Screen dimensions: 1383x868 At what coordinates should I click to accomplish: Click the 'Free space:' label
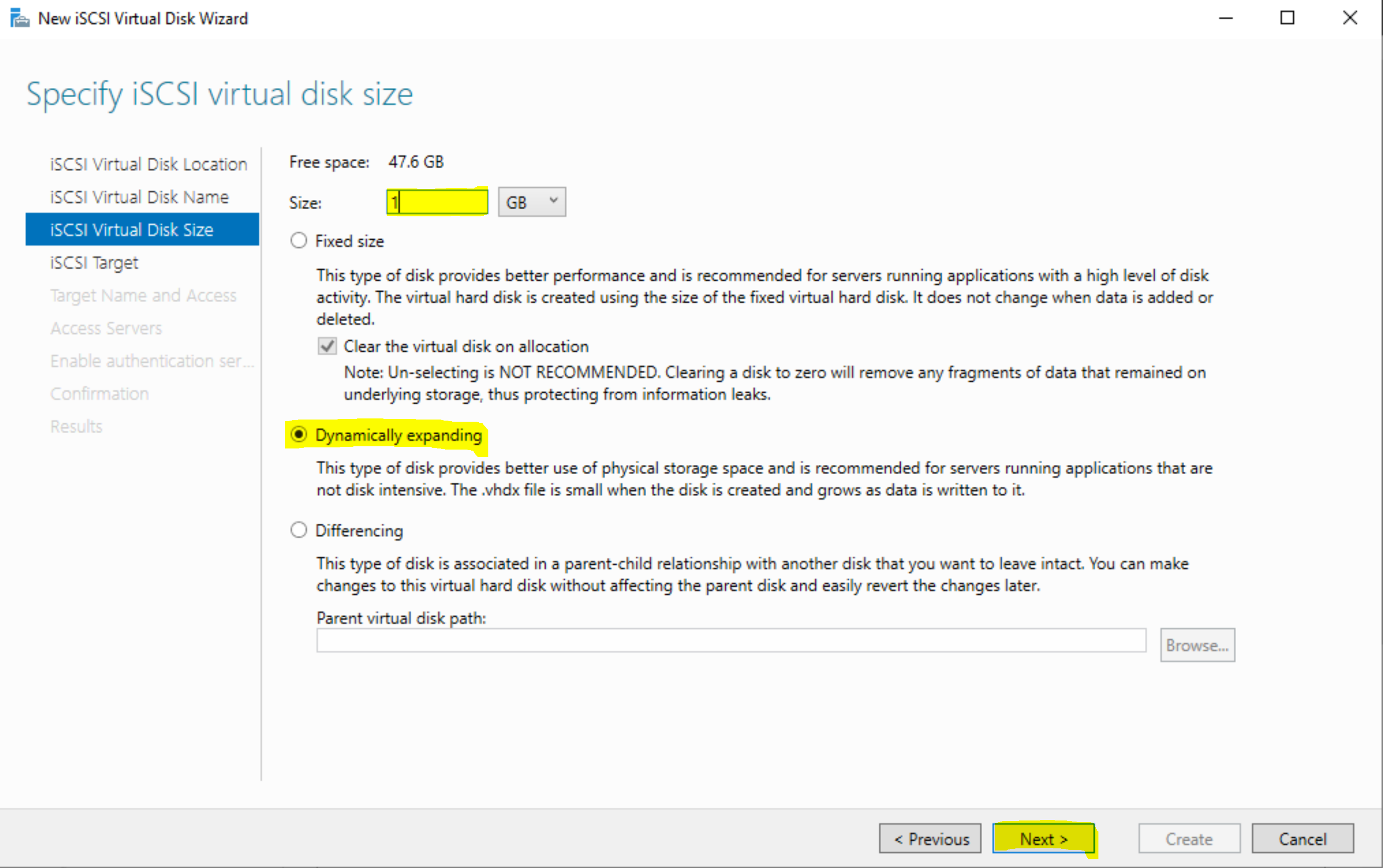pyautogui.click(x=329, y=162)
